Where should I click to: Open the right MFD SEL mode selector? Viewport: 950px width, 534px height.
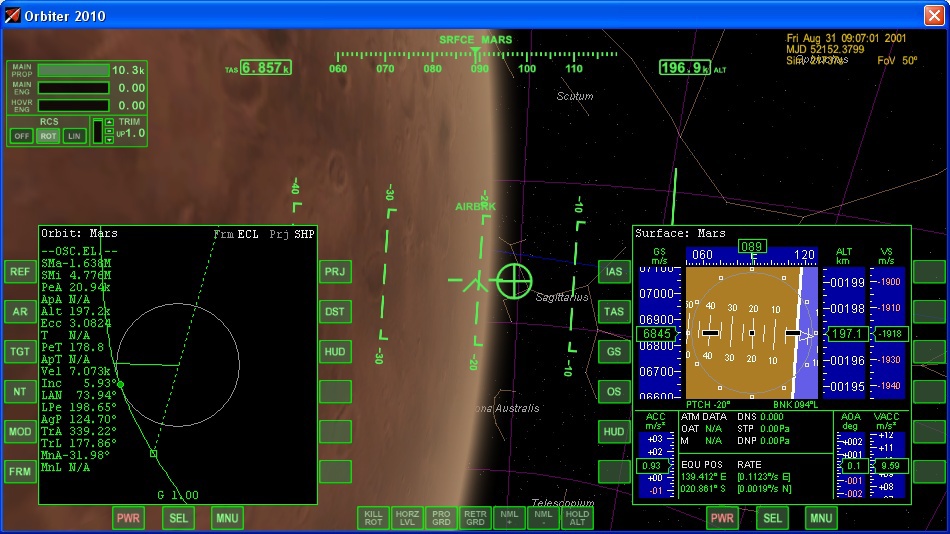point(772,518)
